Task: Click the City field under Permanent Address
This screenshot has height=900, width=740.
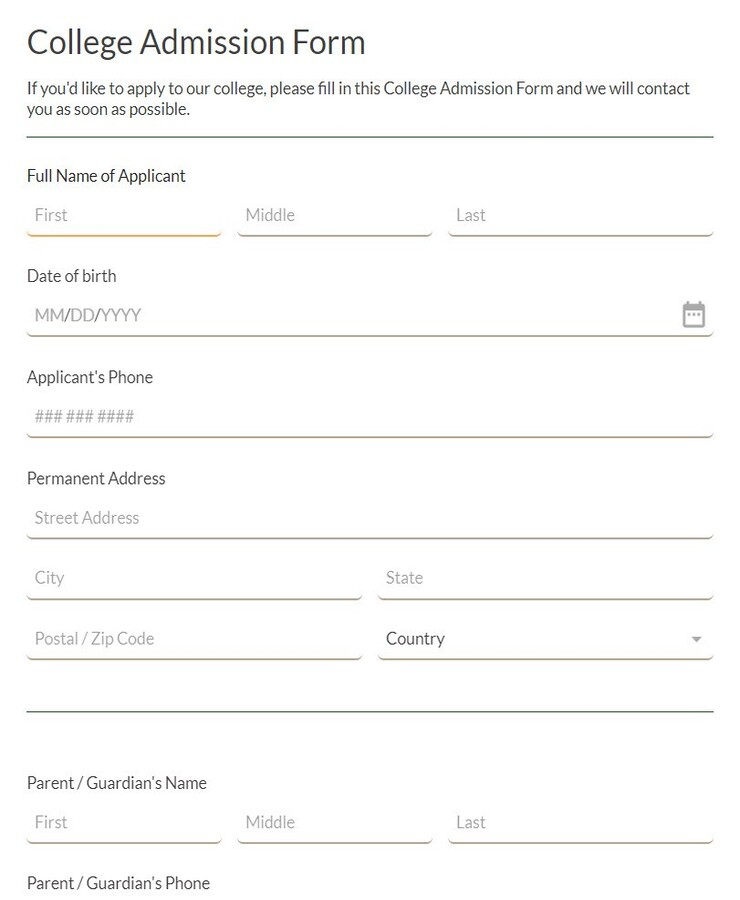Action: click(x=193, y=578)
